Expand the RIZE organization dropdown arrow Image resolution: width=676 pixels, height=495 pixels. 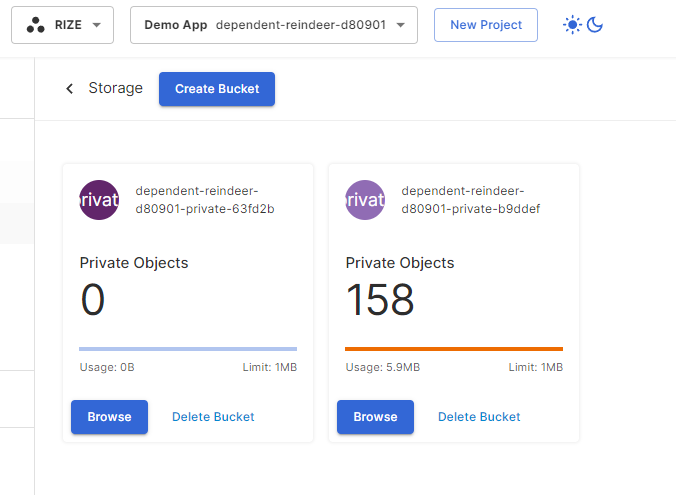[96, 25]
